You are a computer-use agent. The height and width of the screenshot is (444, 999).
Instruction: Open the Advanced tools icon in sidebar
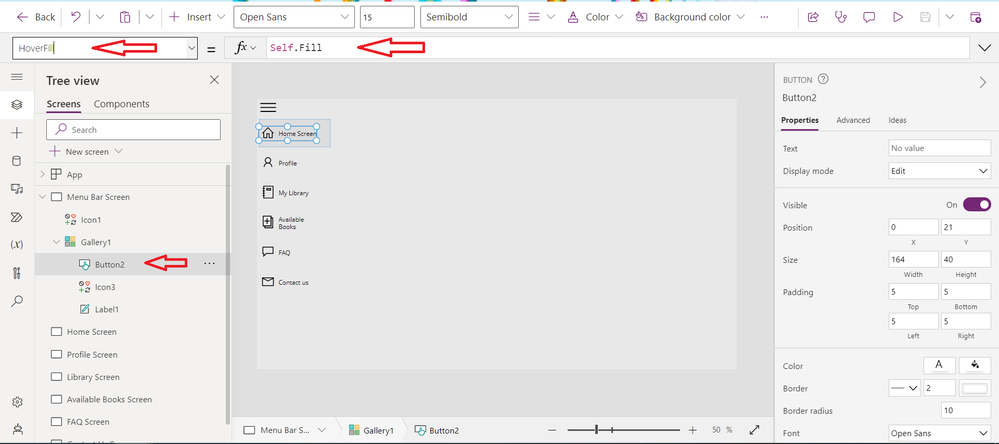point(17,273)
